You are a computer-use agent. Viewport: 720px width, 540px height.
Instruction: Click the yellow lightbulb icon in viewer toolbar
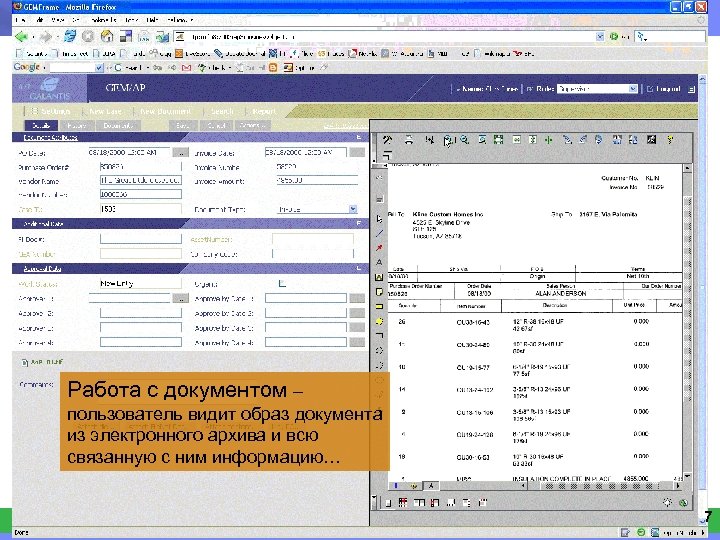click(670, 140)
